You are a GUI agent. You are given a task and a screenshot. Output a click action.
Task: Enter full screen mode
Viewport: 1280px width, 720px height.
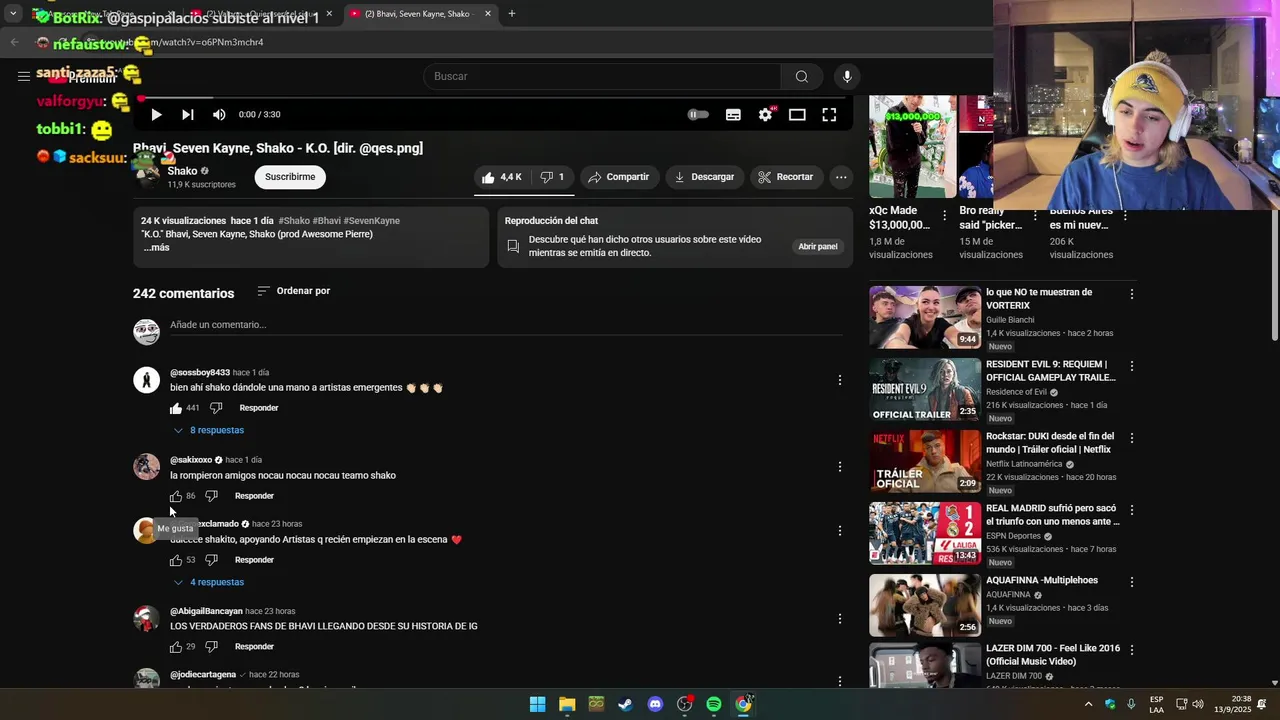(829, 115)
